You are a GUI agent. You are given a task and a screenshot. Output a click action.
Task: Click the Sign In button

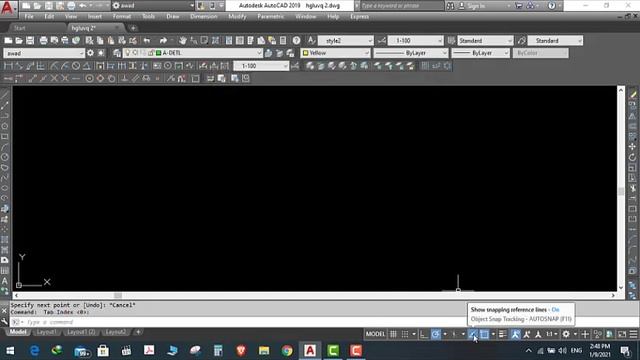tap(475, 6)
